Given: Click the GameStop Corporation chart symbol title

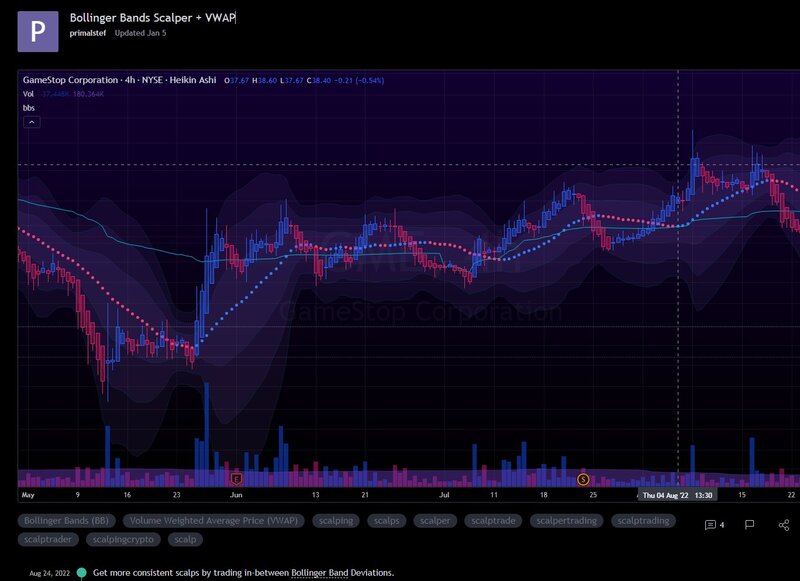Looking at the screenshot, I should (x=70, y=80).
